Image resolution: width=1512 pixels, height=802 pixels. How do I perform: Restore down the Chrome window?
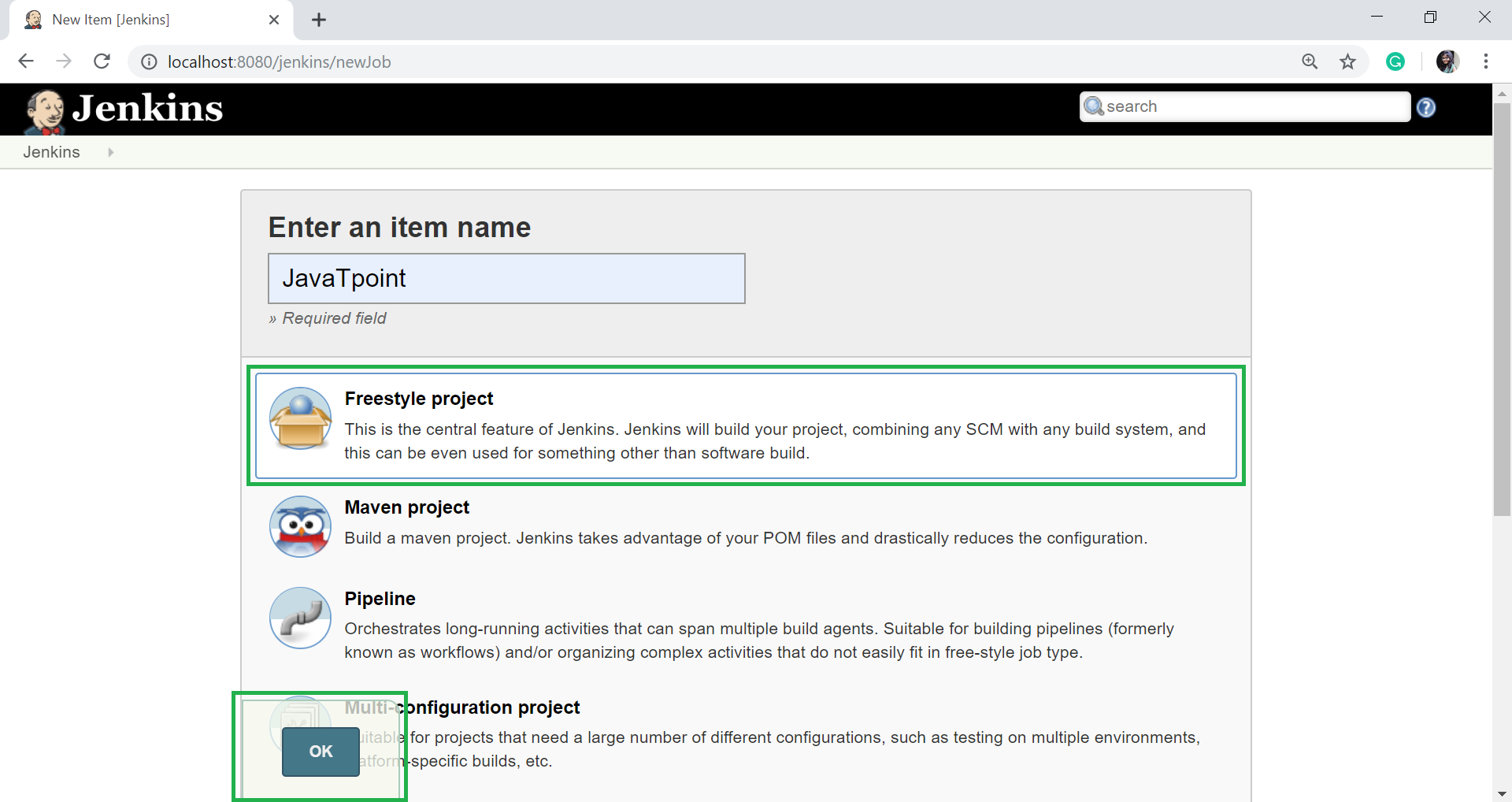coord(1431,17)
